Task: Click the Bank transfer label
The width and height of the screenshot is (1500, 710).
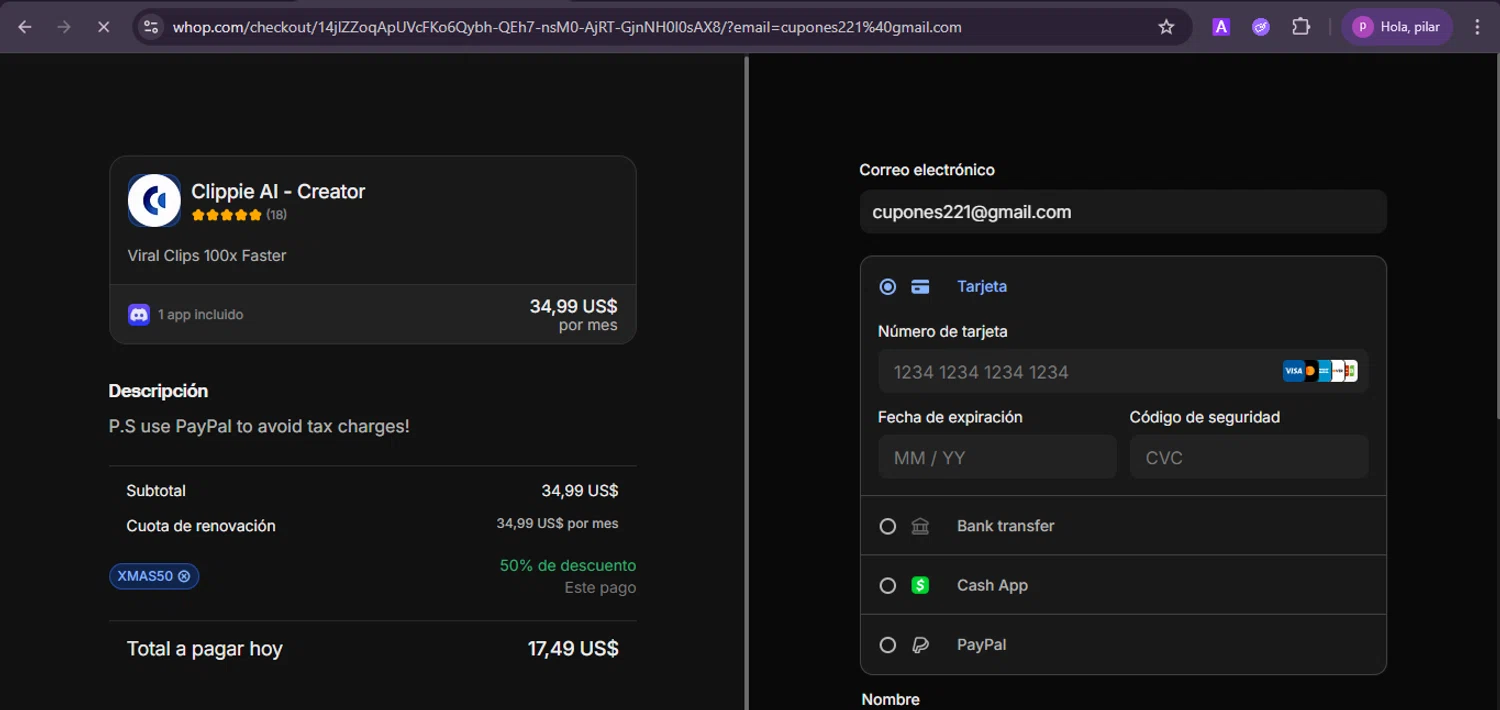Action: (1005, 526)
